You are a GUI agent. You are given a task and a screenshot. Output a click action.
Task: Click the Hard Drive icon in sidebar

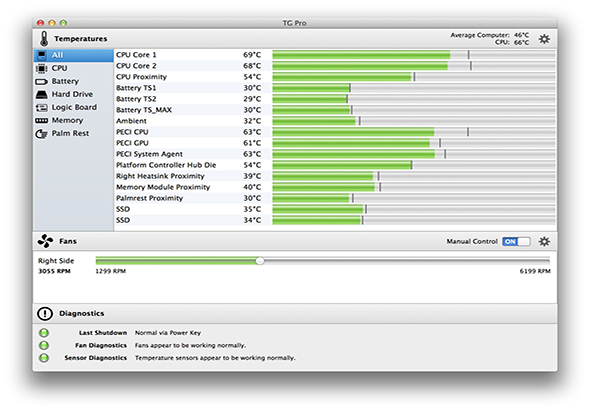pos(41,94)
